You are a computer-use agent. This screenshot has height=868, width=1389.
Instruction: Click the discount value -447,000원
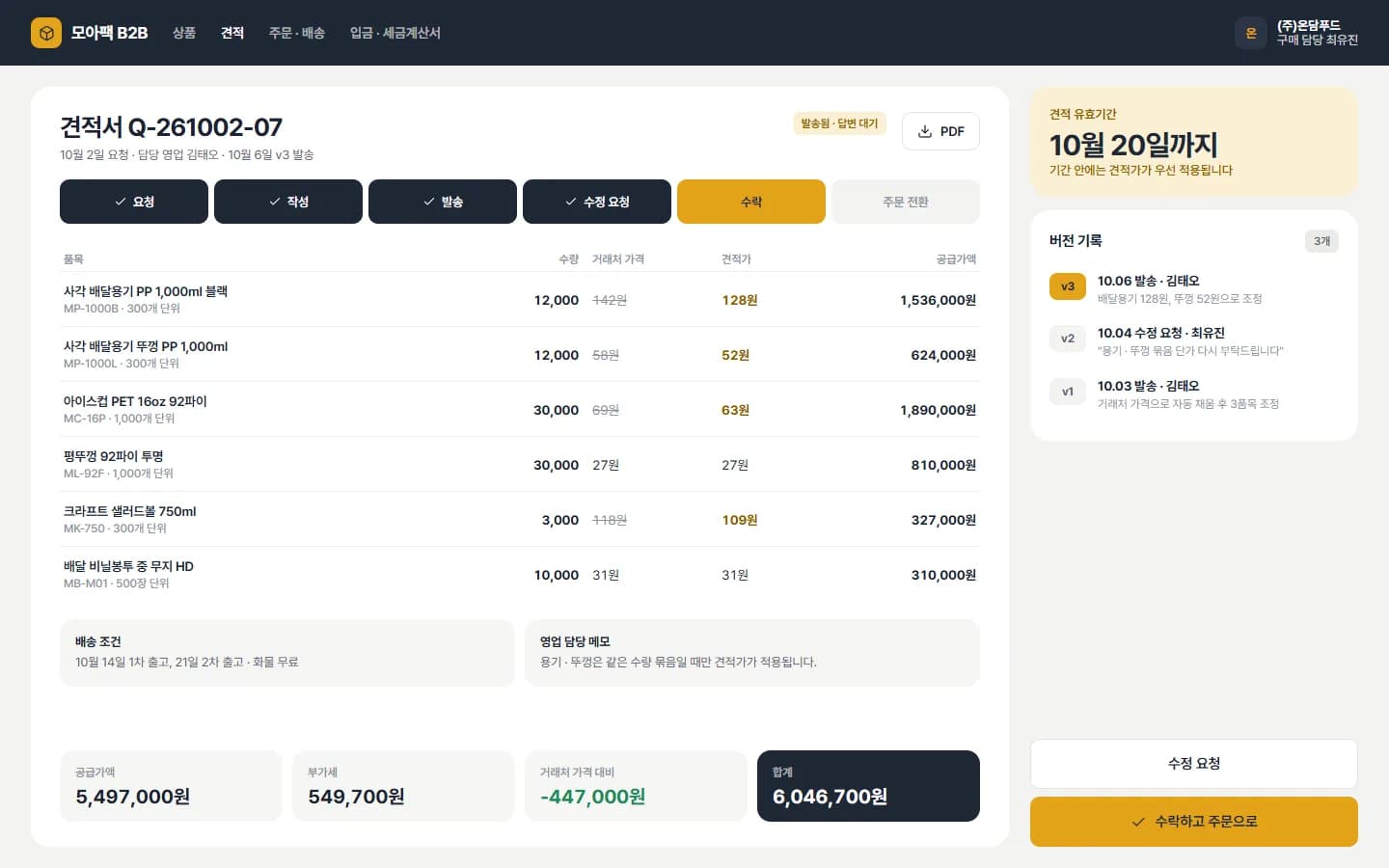tap(592, 797)
